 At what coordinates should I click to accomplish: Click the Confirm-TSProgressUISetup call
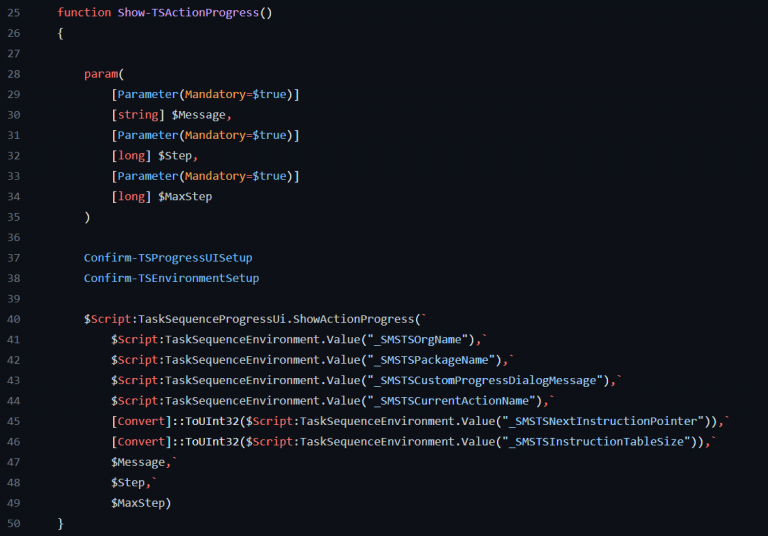168,258
